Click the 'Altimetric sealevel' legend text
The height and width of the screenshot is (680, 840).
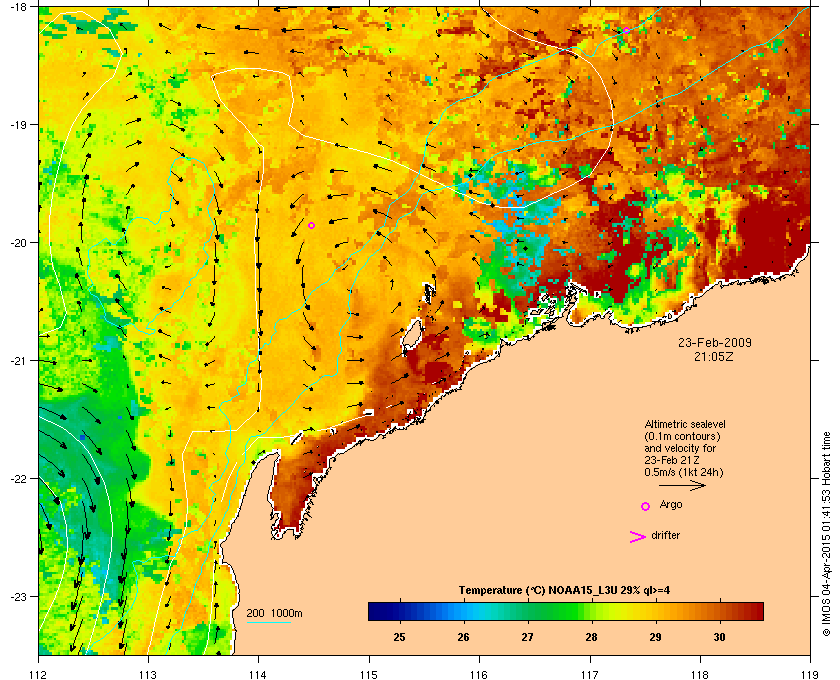[x=685, y=424]
